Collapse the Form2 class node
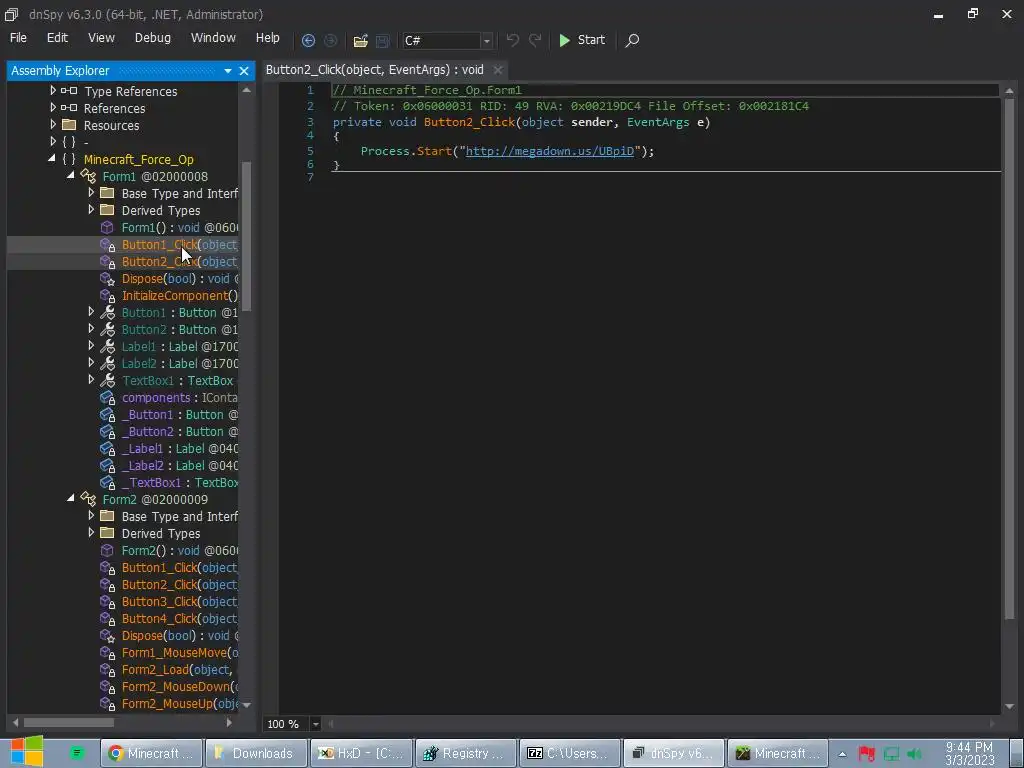This screenshot has height=768, width=1024. [x=71, y=498]
